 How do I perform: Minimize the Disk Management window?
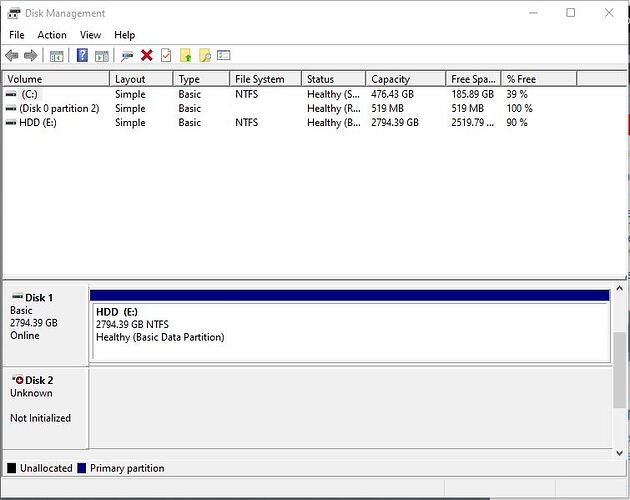pyautogui.click(x=533, y=13)
